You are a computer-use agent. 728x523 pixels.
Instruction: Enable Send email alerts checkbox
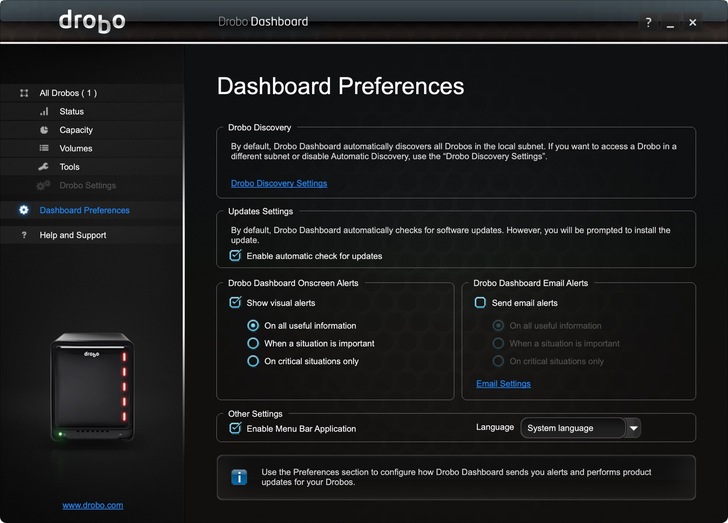(x=480, y=303)
